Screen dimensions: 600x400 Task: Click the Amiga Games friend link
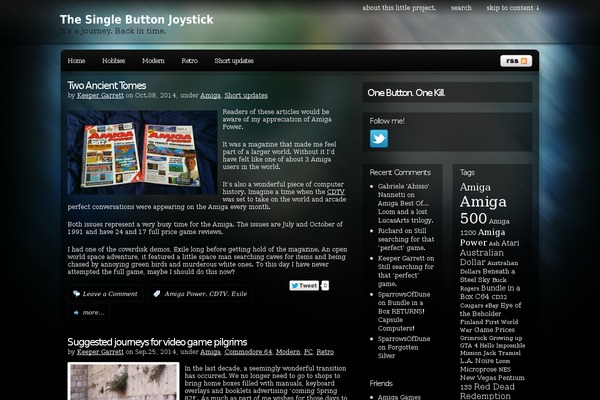tap(399, 397)
